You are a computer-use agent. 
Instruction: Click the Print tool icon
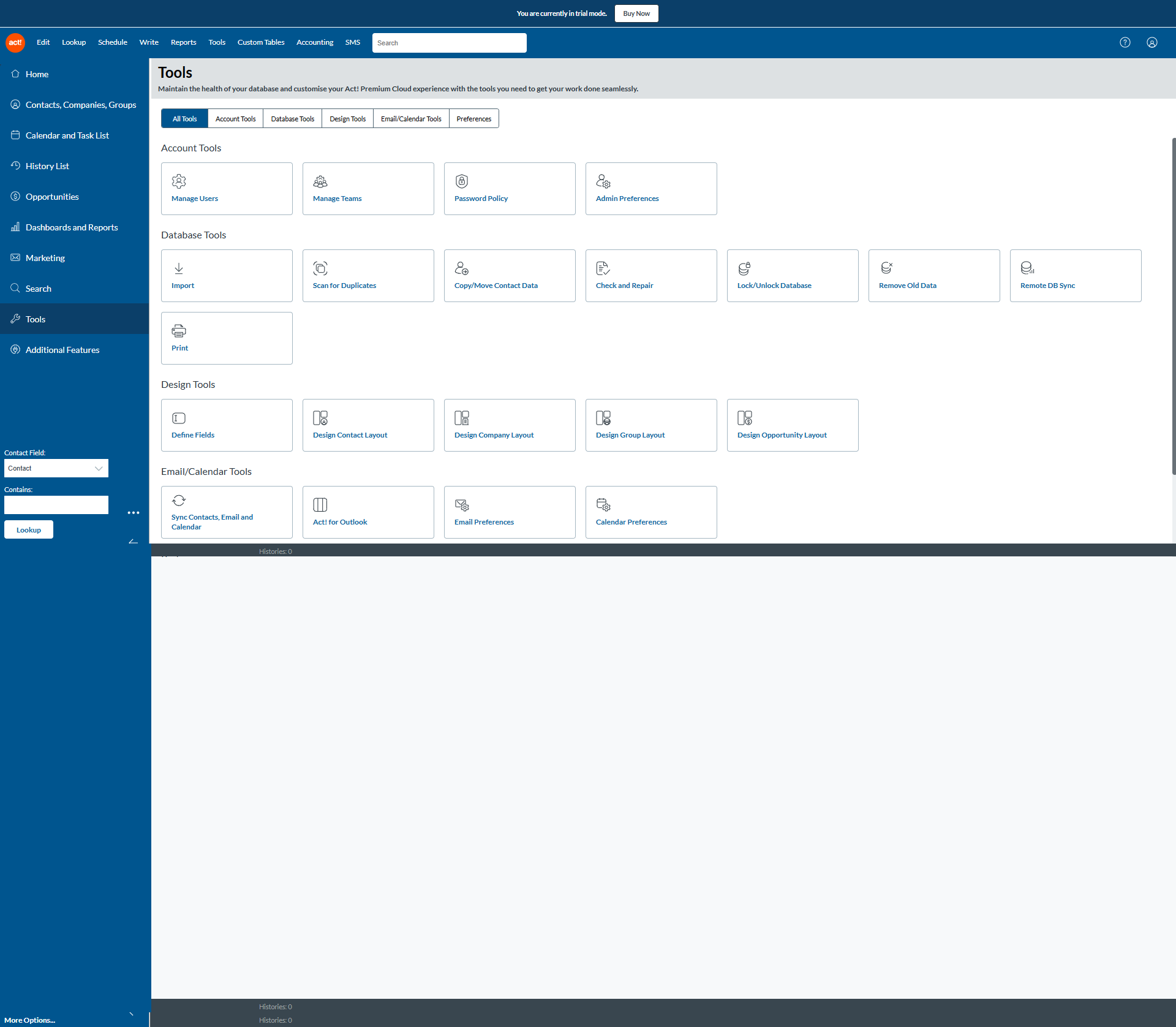179,331
